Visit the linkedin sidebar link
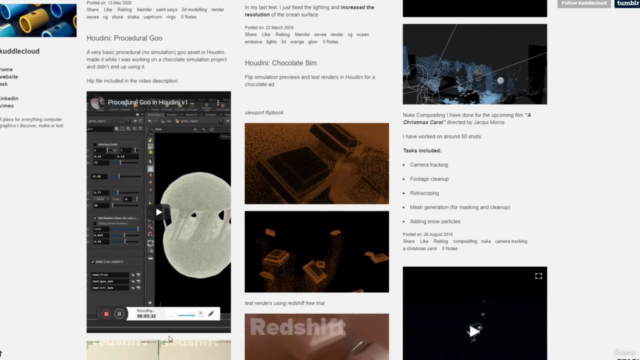Viewport: 640px width, 360px height. click(9, 98)
